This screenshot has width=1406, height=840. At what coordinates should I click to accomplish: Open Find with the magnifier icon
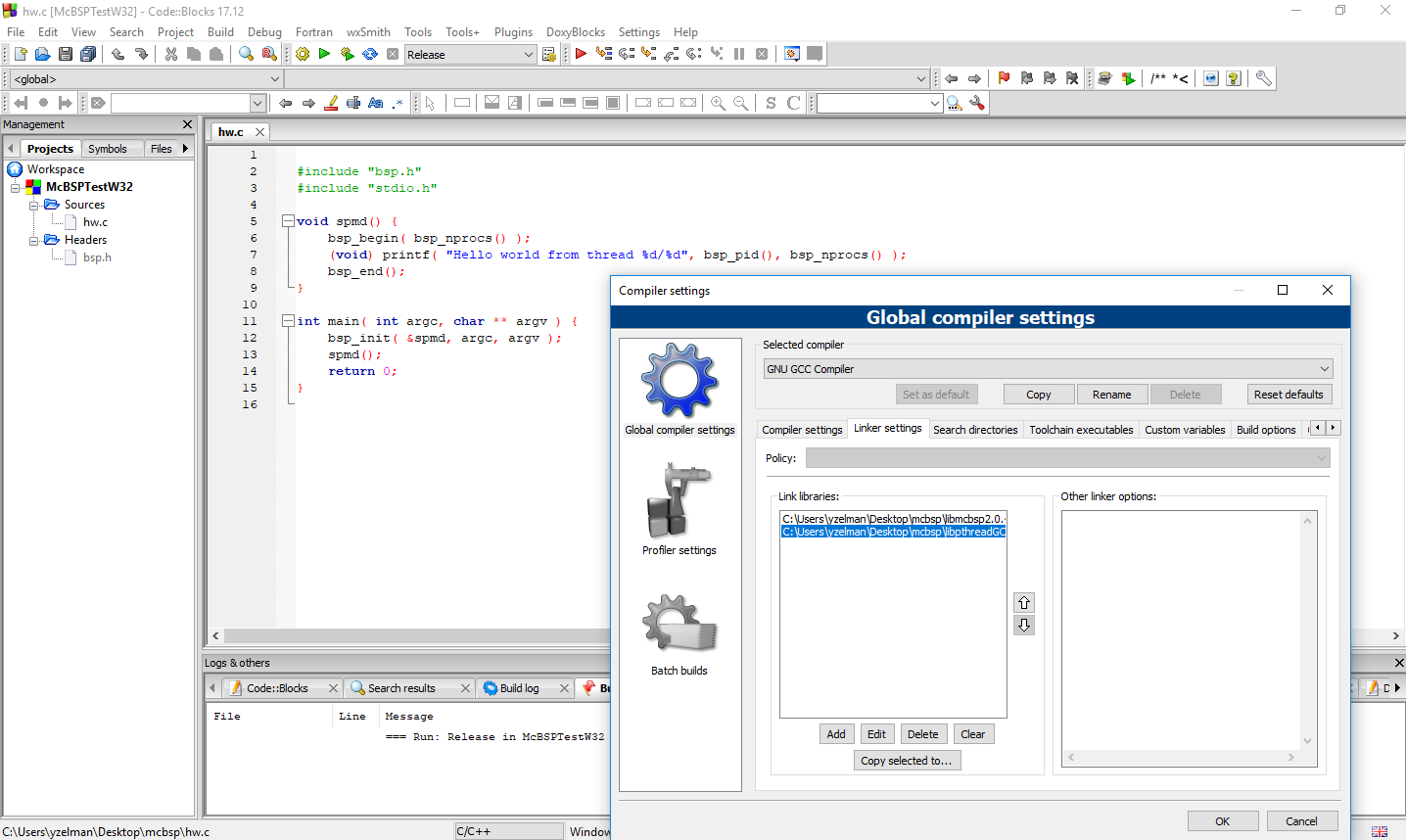[x=247, y=54]
